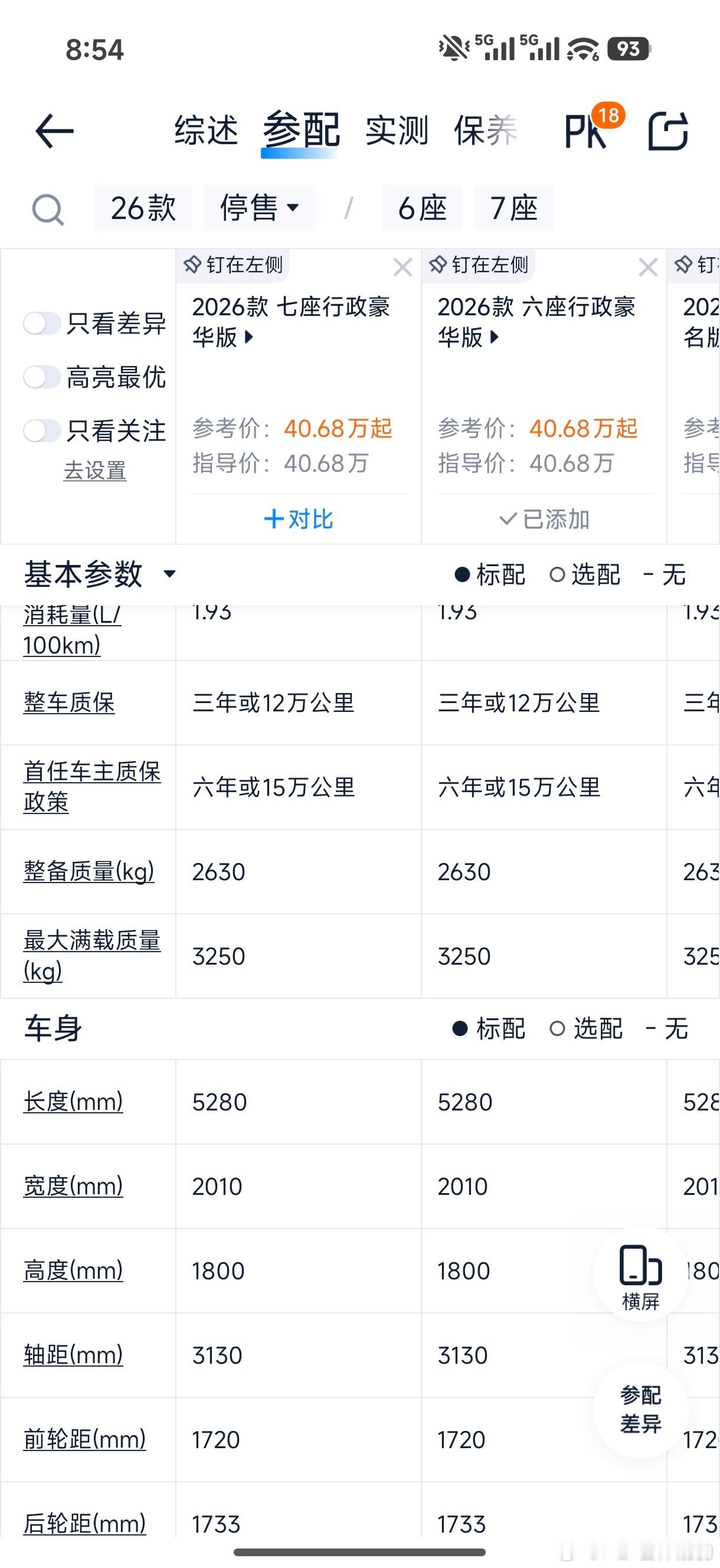The width and height of the screenshot is (720, 1568).
Task: Turn on the 高亮最优 switch
Action: [x=41, y=377]
